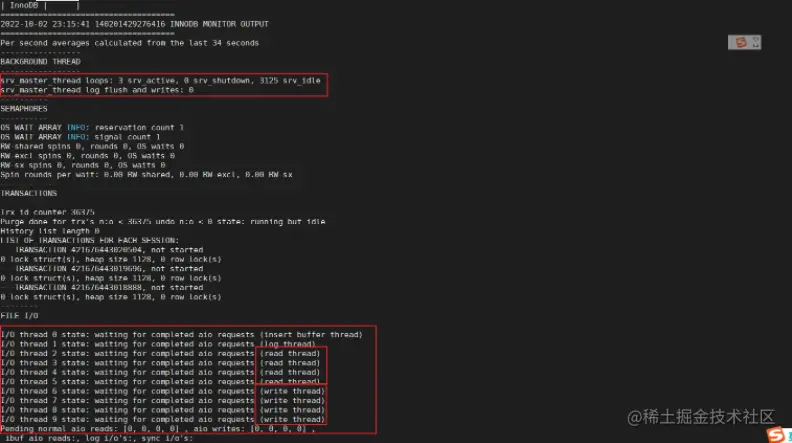
Task: Click 'Pending normal aio reads' line
Action: [x=158, y=429]
